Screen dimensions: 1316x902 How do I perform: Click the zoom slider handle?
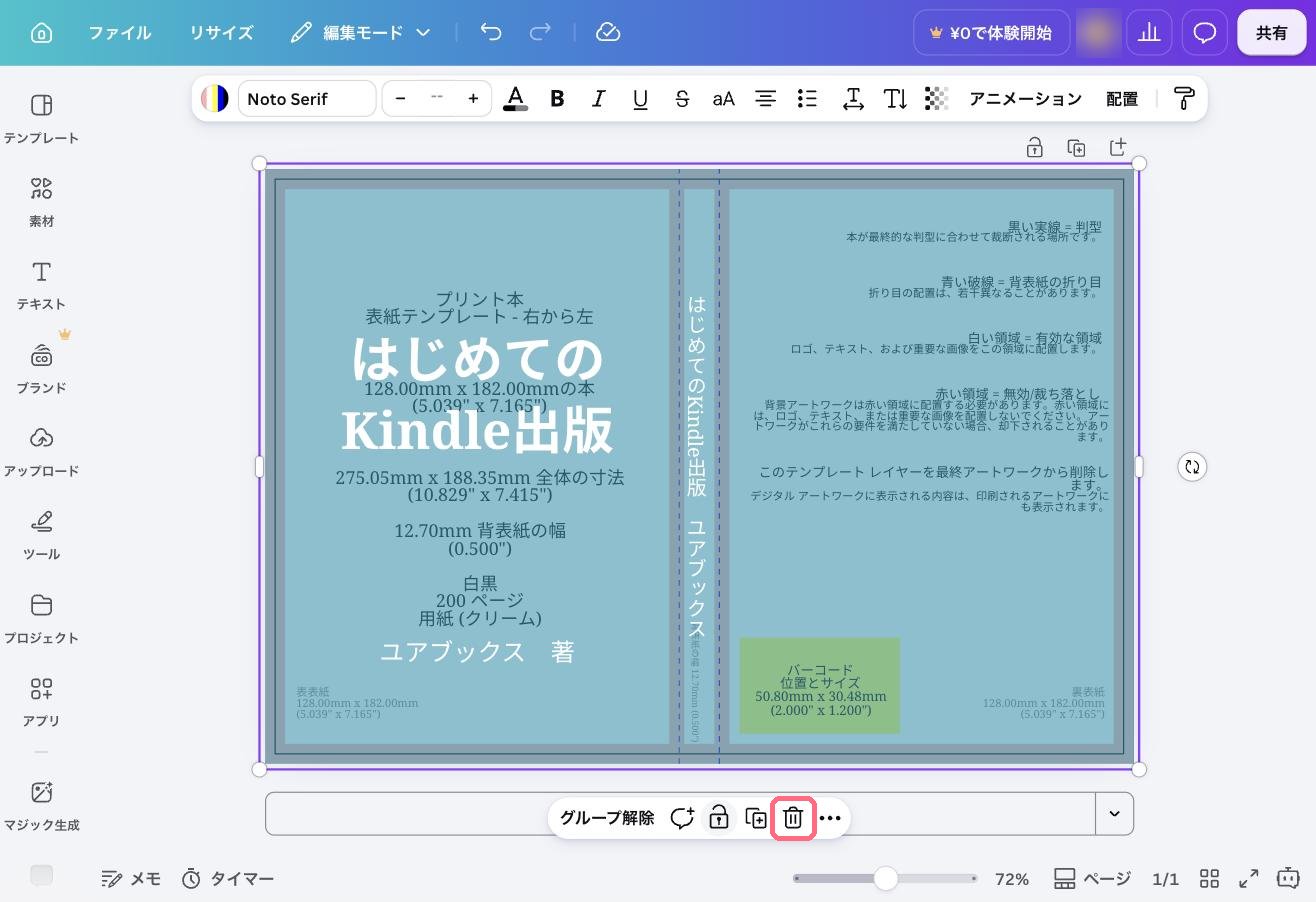(885, 879)
